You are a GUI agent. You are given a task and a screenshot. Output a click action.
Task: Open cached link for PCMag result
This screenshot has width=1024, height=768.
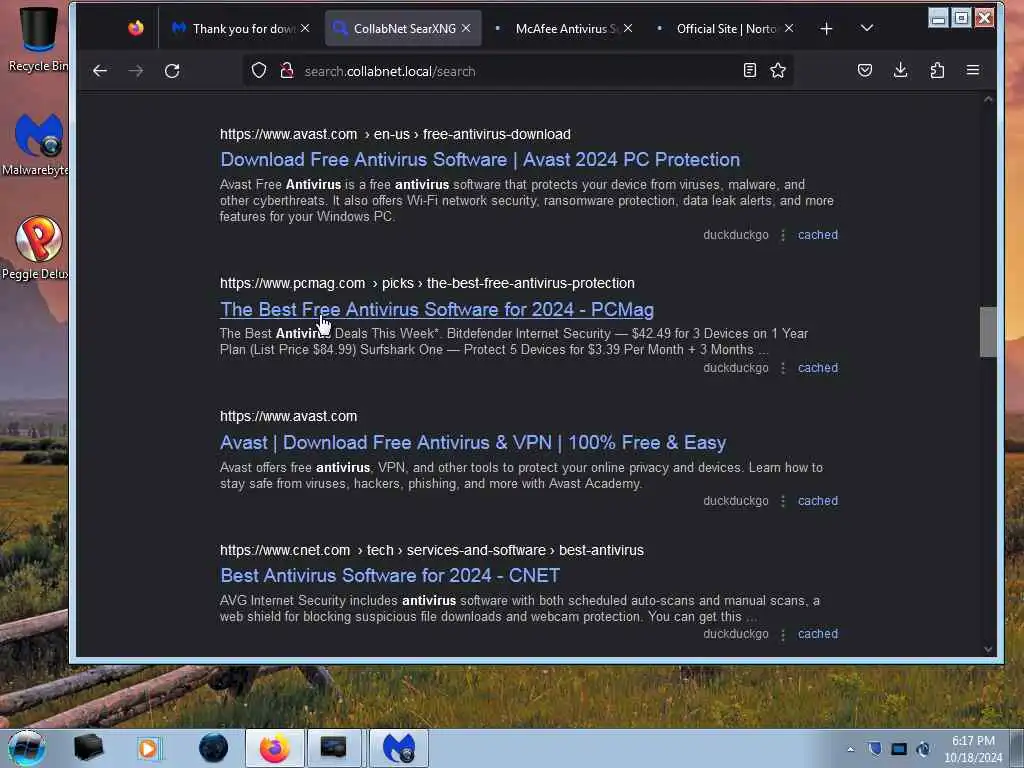(x=818, y=368)
